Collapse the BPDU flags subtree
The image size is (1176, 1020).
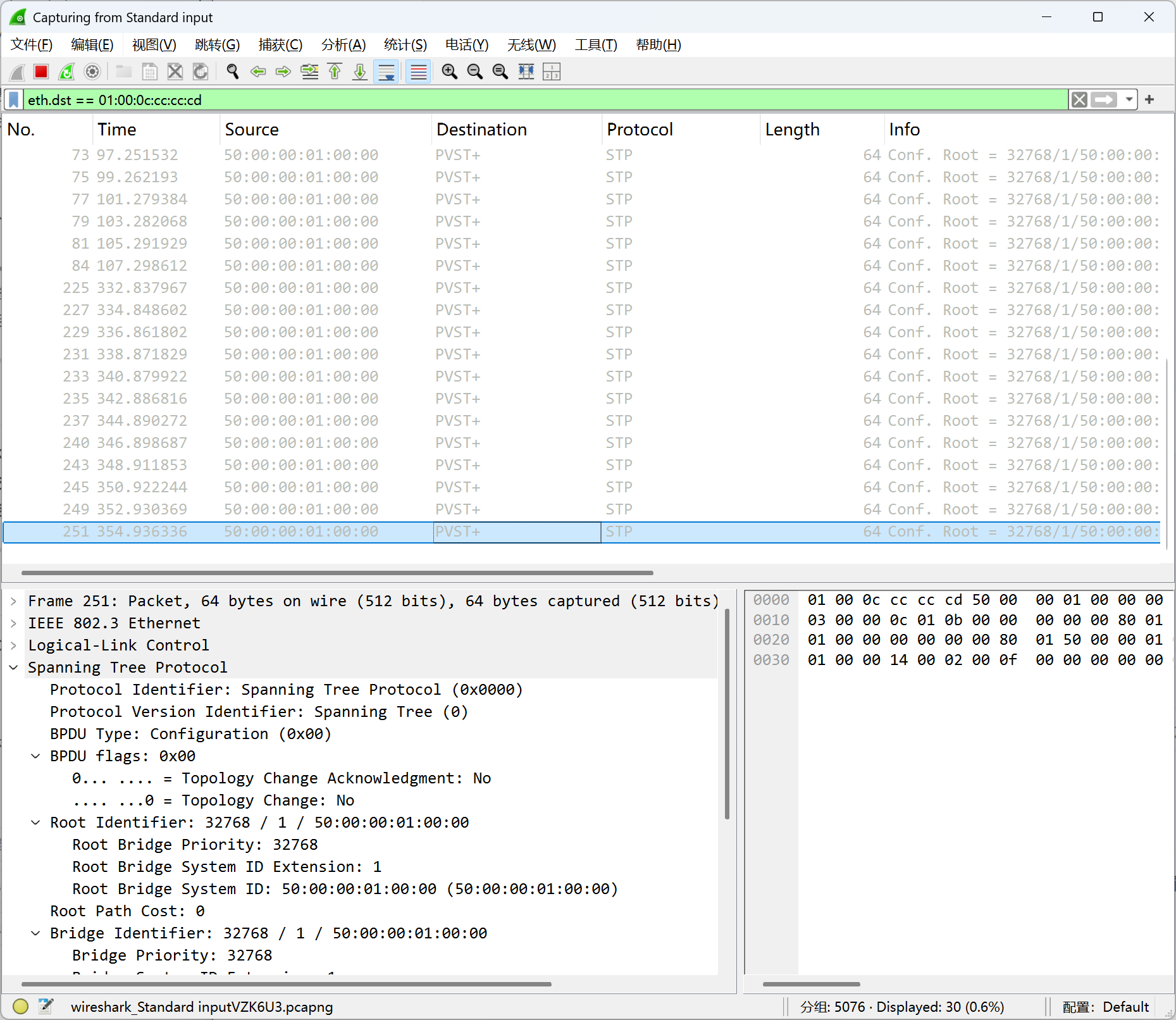[x=35, y=756]
